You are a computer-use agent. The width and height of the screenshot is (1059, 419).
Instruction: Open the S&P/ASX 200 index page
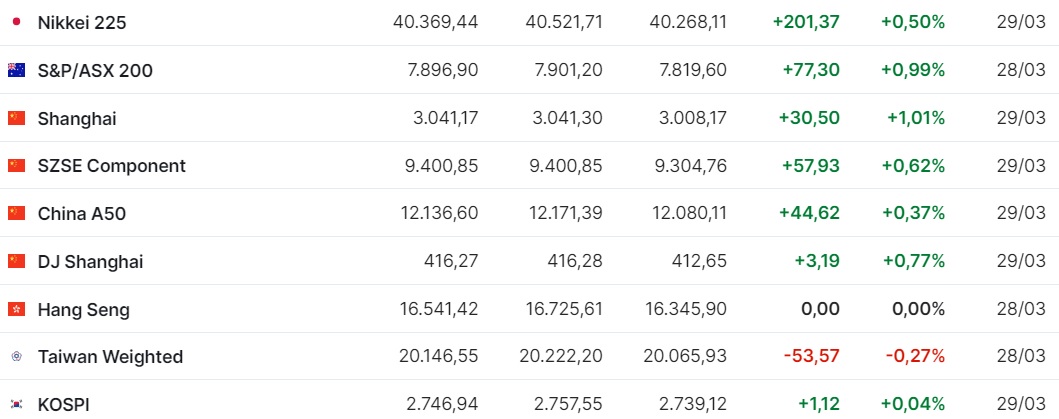click(95, 70)
